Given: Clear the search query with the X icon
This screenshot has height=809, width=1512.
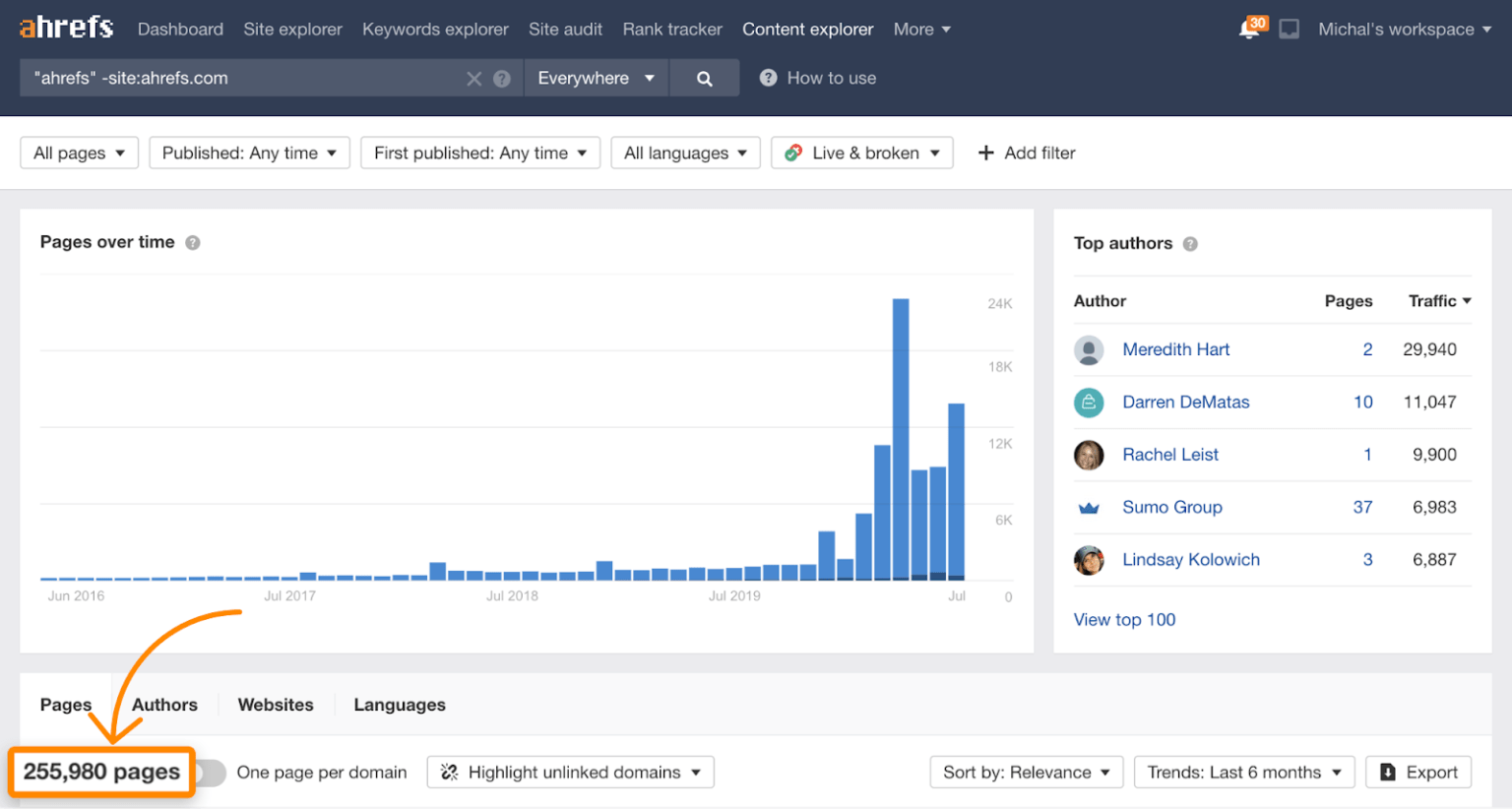Looking at the screenshot, I should tap(474, 79).
